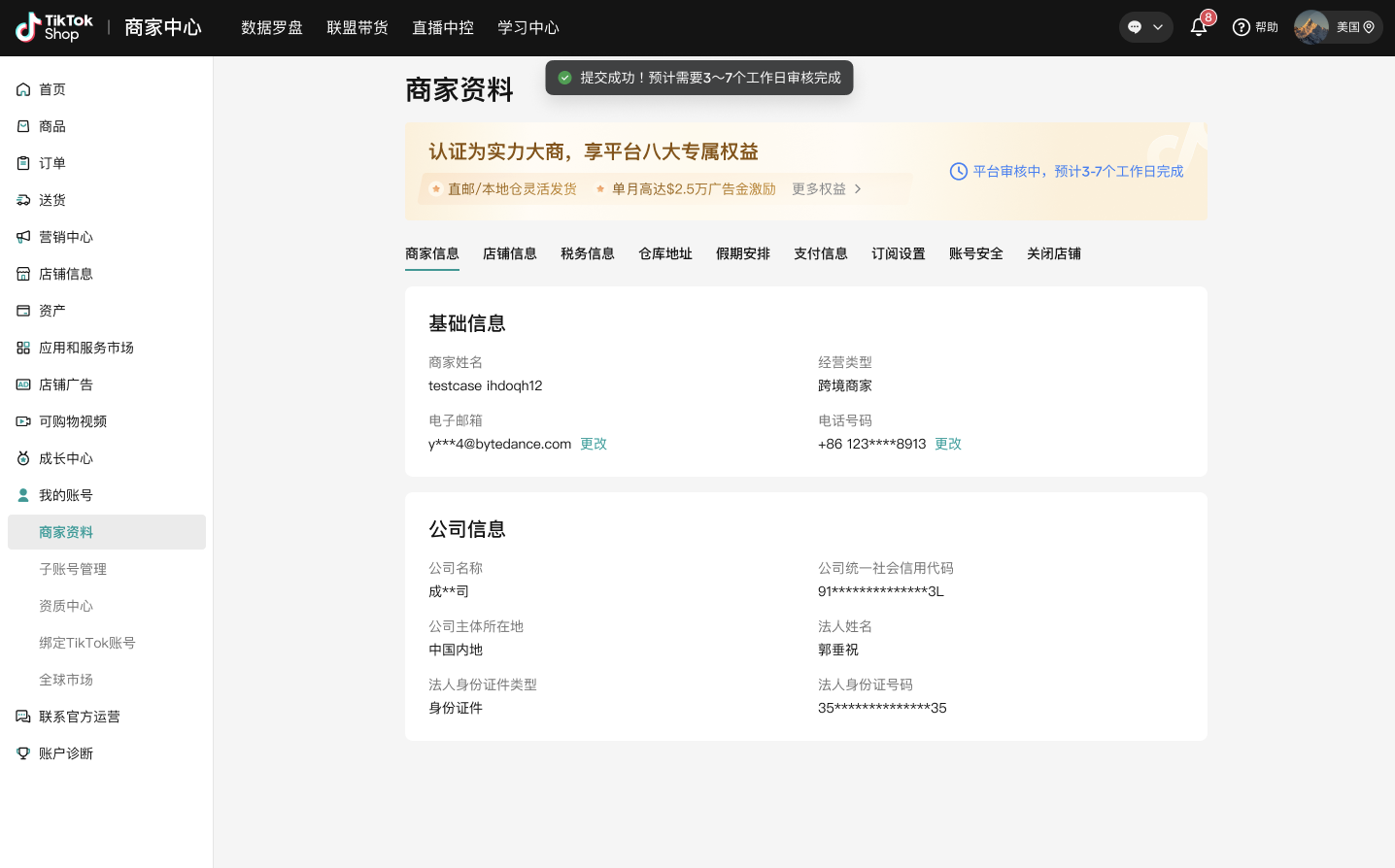Click the 联系官方运营 chat icon
This screenshot has height=868, width=1395.
point(23,717)
